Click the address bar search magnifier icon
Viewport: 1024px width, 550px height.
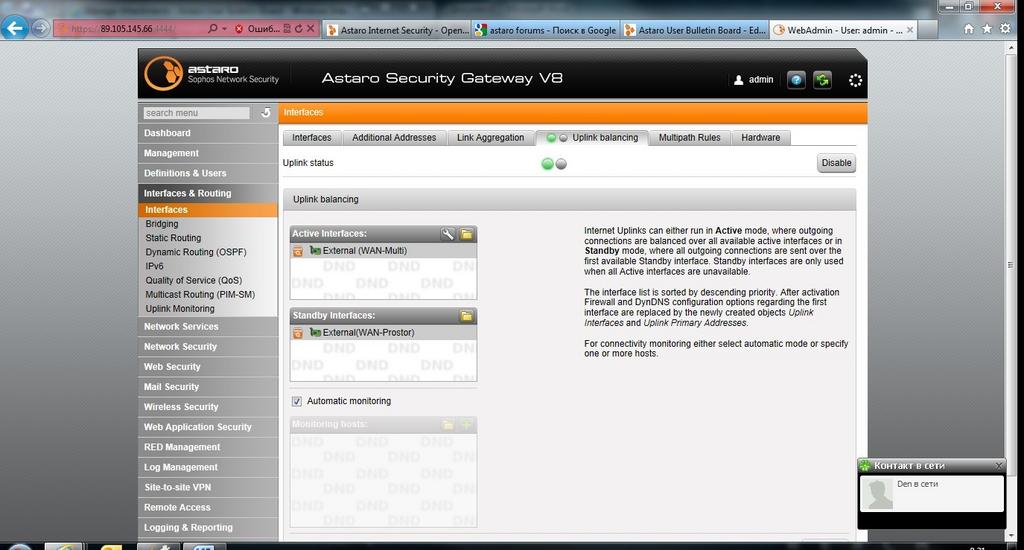pyautogui.click(x=212, y=29)
